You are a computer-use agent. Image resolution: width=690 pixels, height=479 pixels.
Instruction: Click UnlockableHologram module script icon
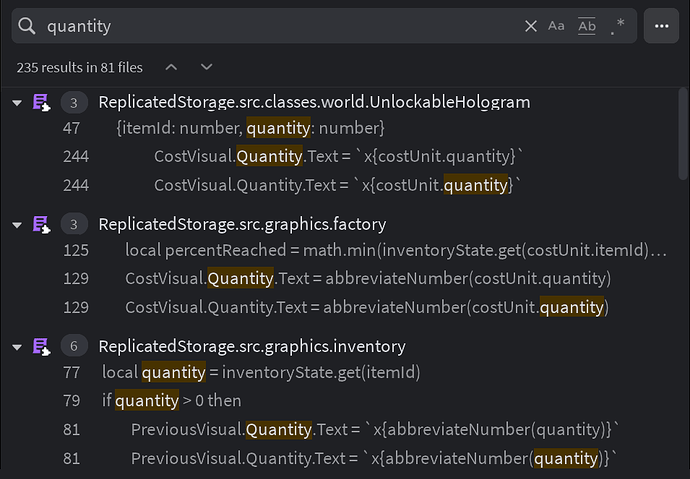coord(42,102)
